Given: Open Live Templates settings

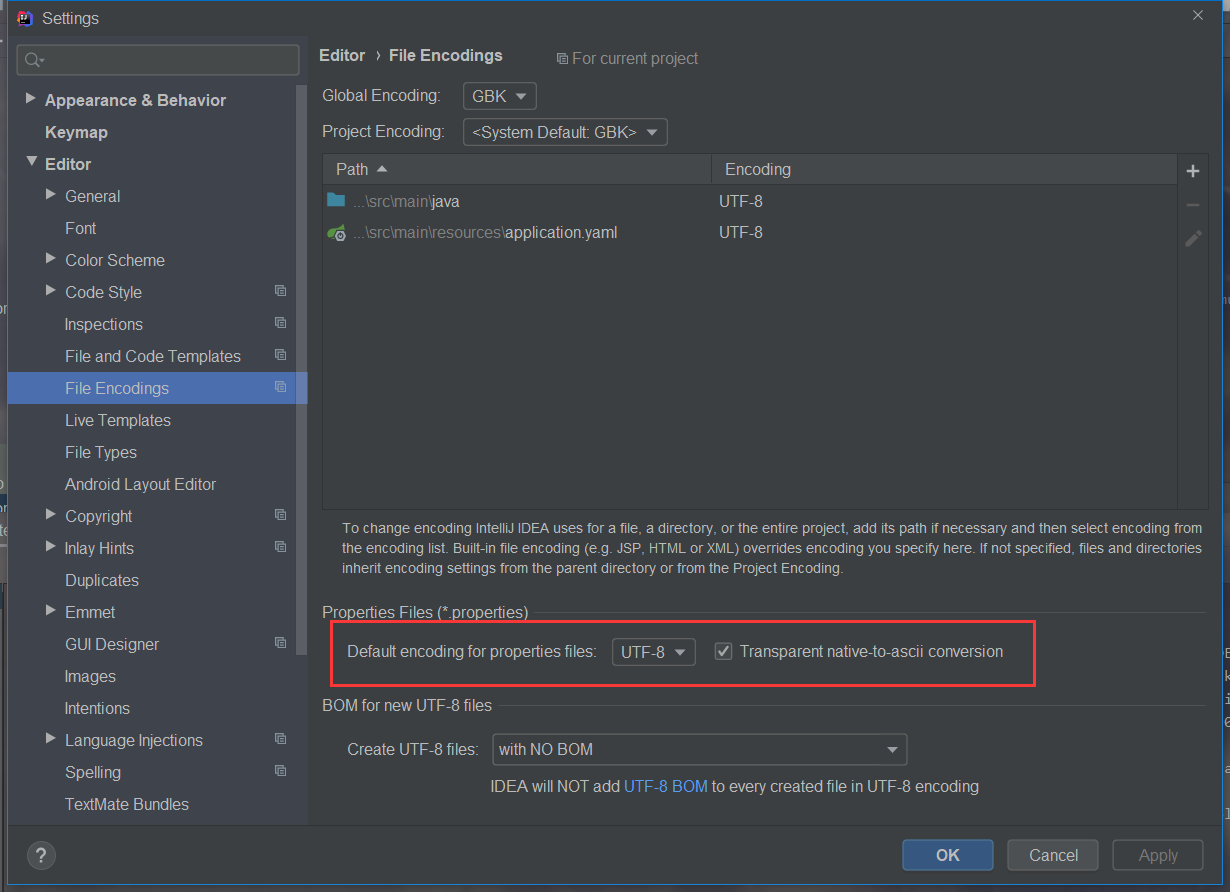Looking at the screenshot, I should coord(118,420).
